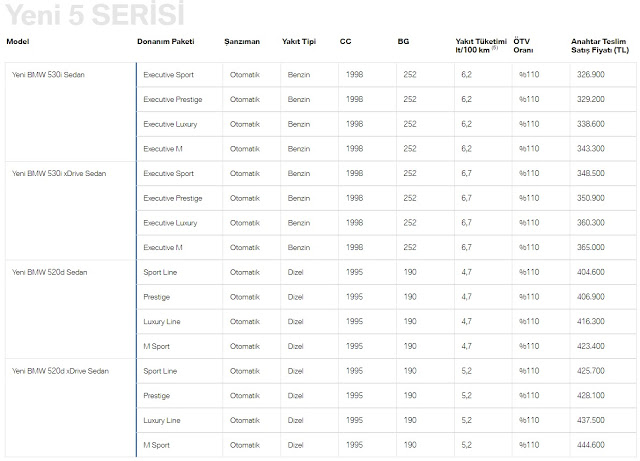The image size is (640, 461).
Task: Select the 338.600 price cell
Action: [x=590, y=124]
